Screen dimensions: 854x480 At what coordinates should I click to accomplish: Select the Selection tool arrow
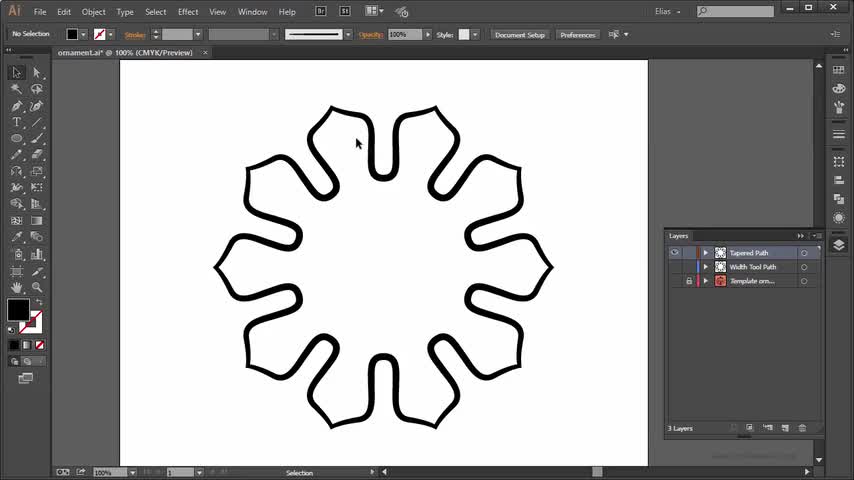(x=16, y=72)
